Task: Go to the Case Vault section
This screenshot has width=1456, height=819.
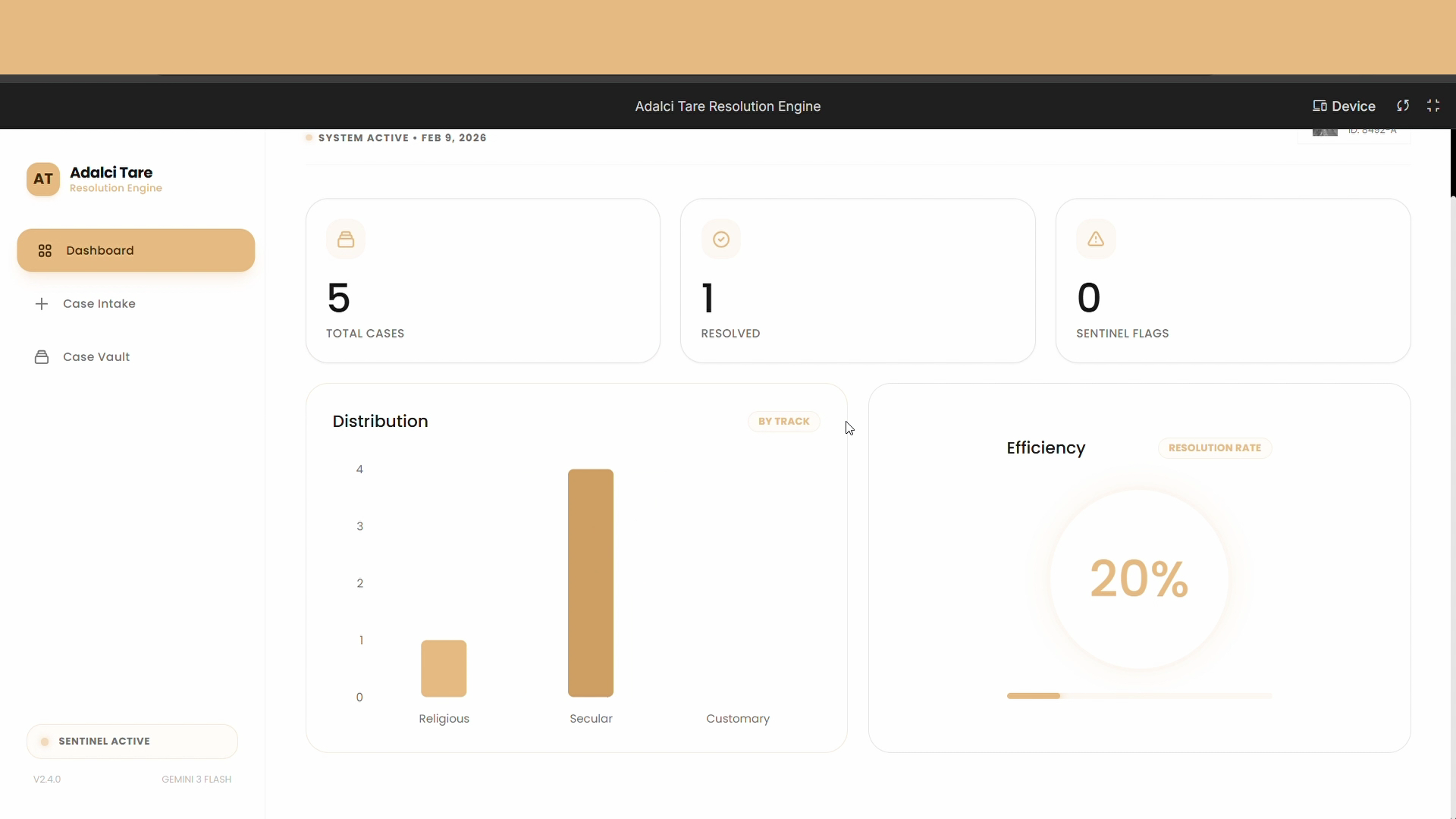Action: [96, 357]
